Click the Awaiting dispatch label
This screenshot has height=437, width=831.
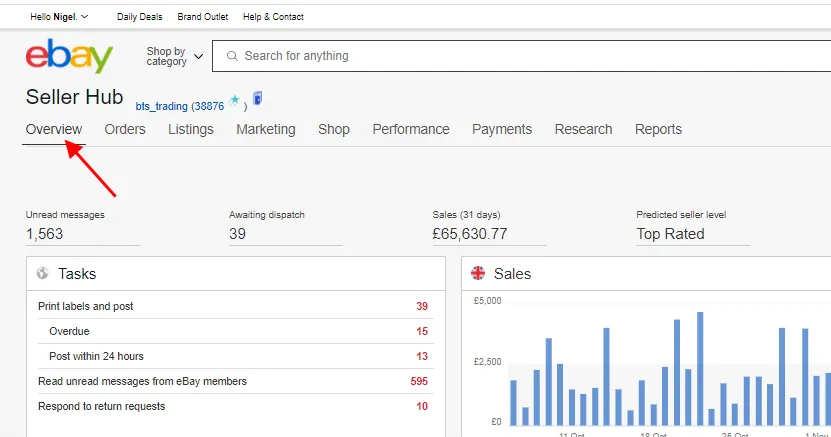pyautogui.click(x=267, y=215)
